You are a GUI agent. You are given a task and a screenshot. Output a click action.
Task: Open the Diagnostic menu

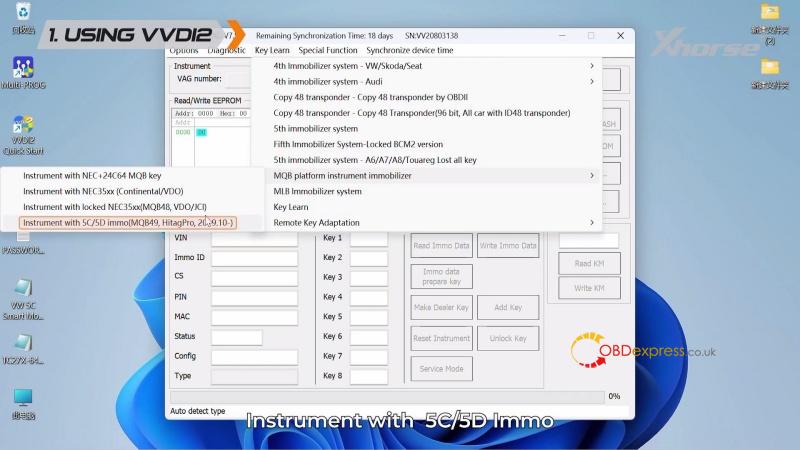pyautogui.click(x=227, y=50)
